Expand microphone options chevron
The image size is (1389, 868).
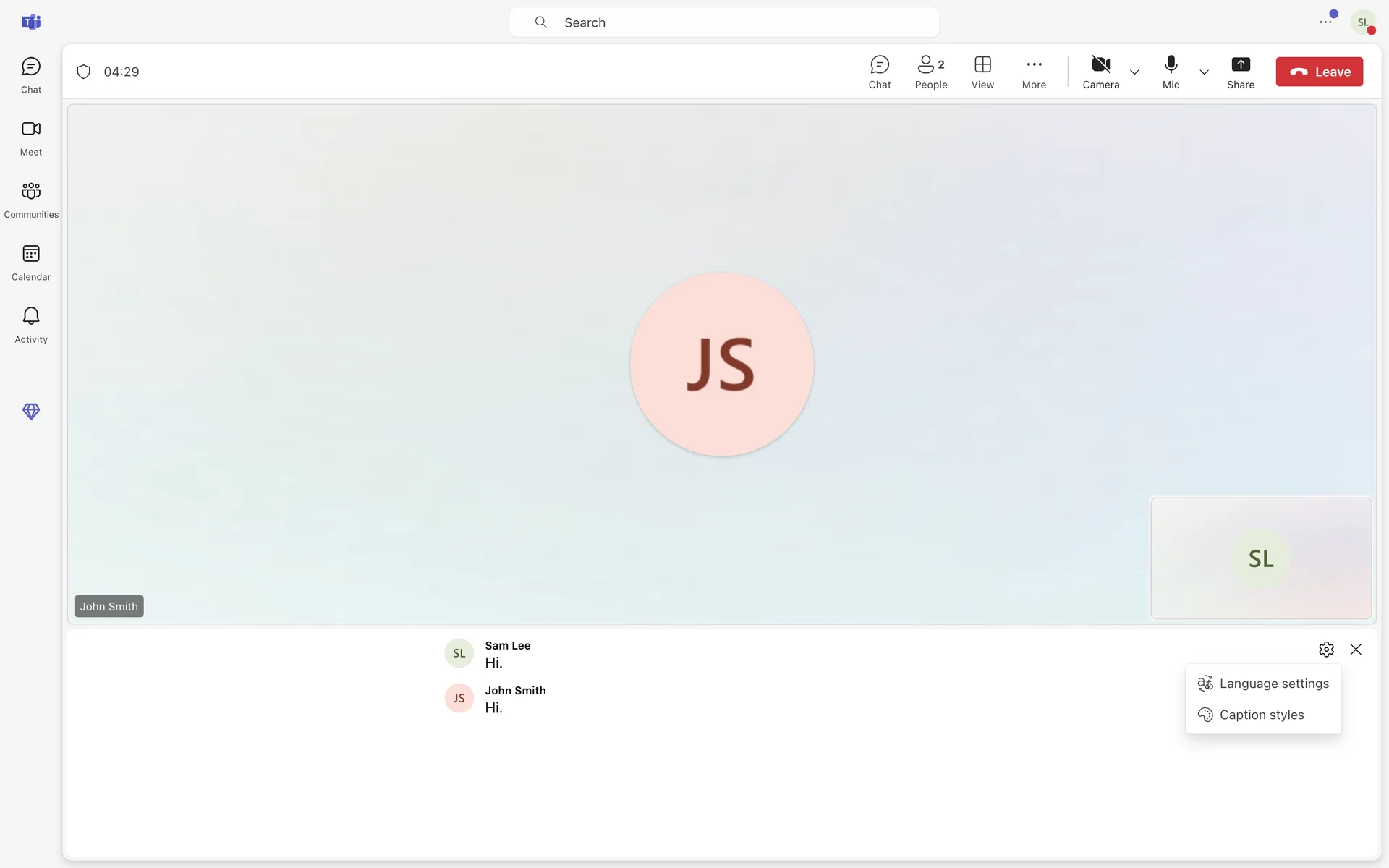[x=1204, y=72]
